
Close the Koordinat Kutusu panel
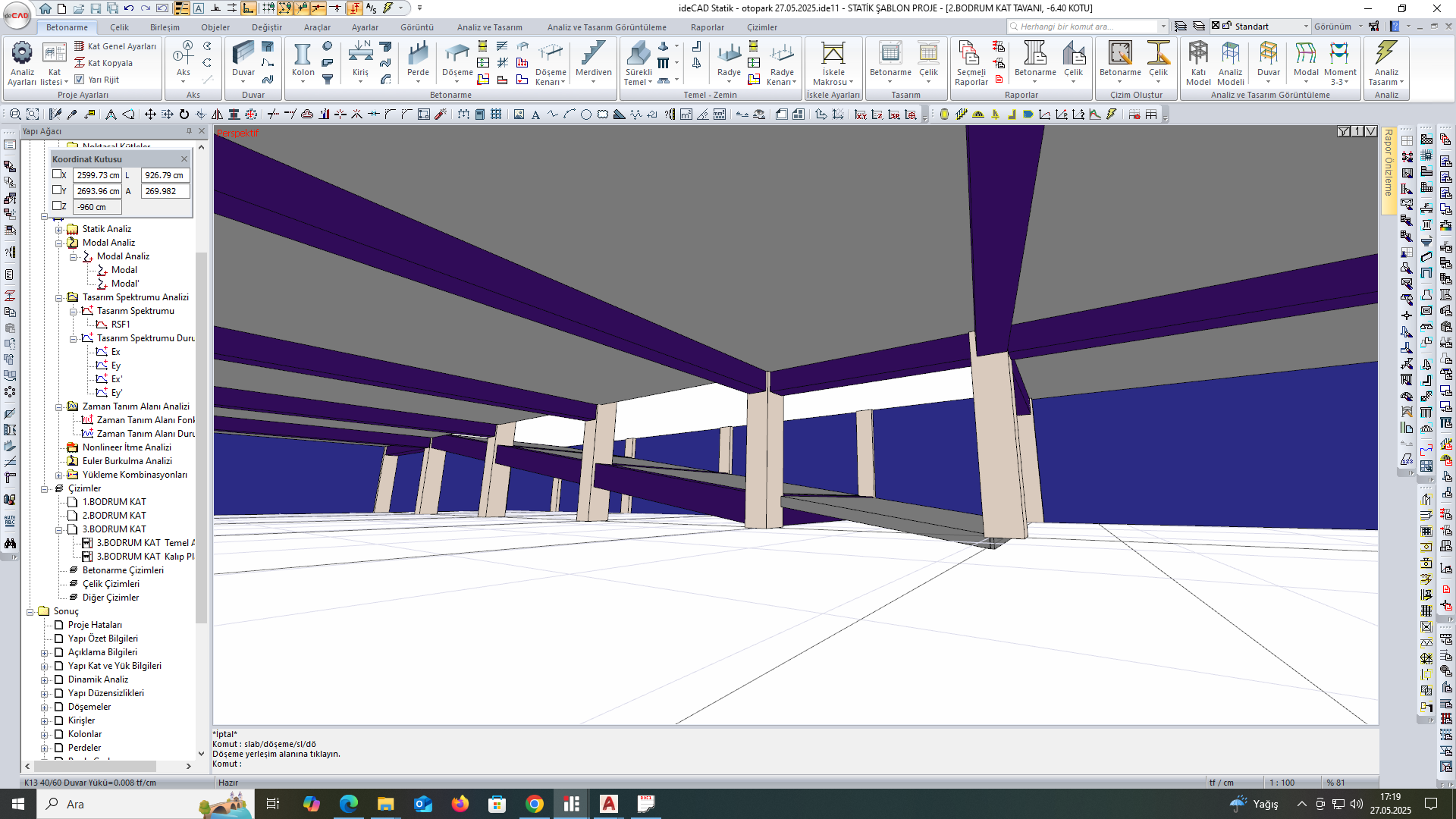pos(184,158)
